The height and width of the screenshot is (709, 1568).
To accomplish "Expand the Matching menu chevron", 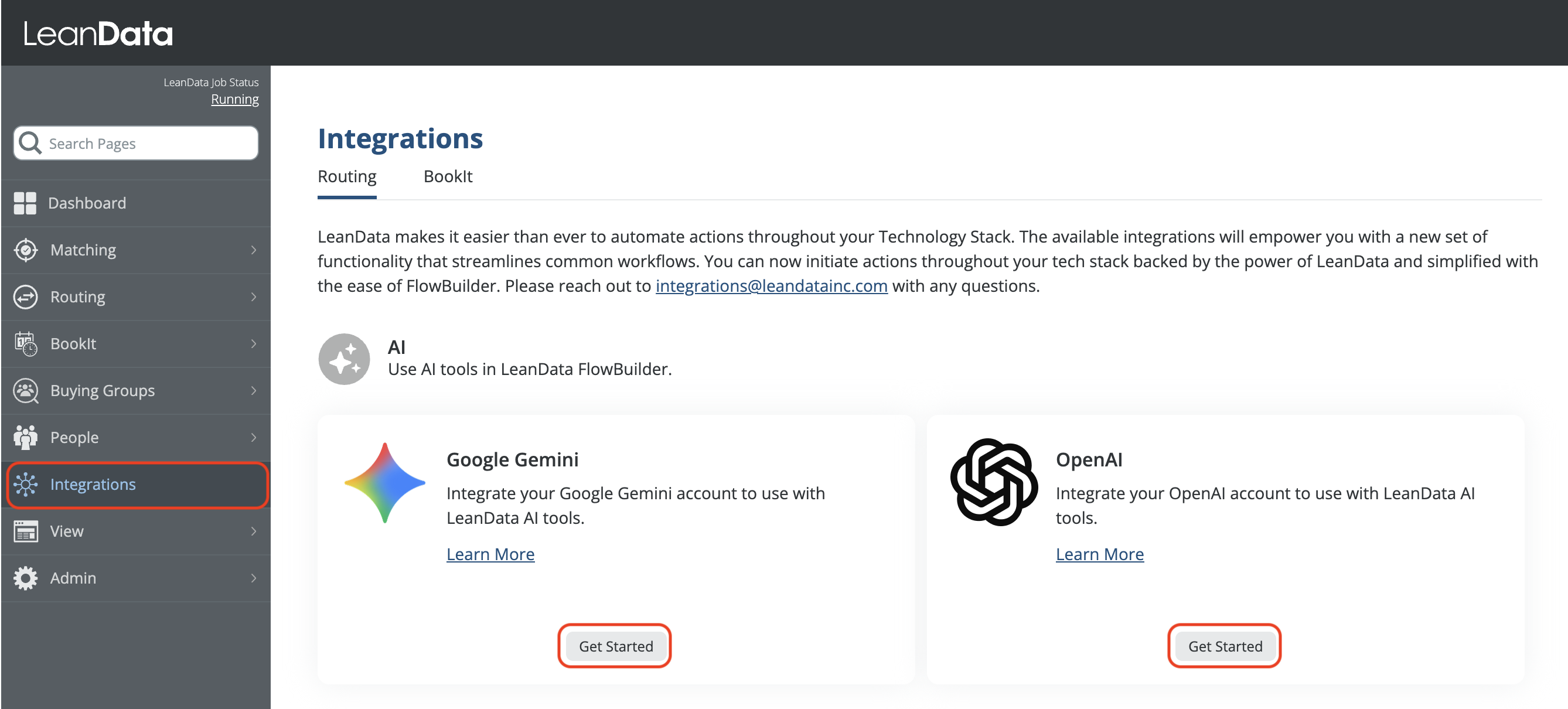I will [253, 250].
